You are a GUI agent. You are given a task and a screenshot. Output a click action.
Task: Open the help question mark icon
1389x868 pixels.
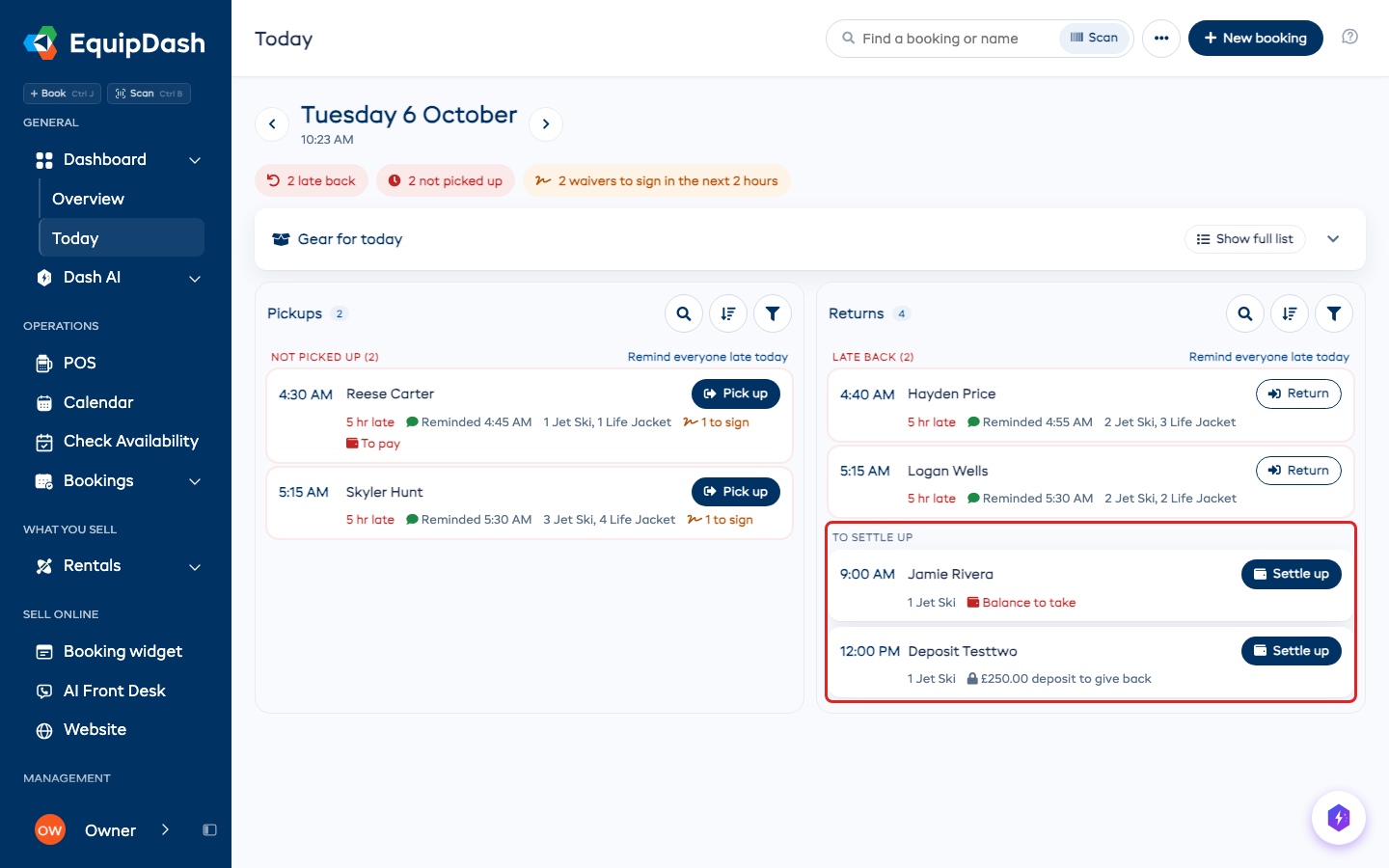click(x=1349, y=37)
